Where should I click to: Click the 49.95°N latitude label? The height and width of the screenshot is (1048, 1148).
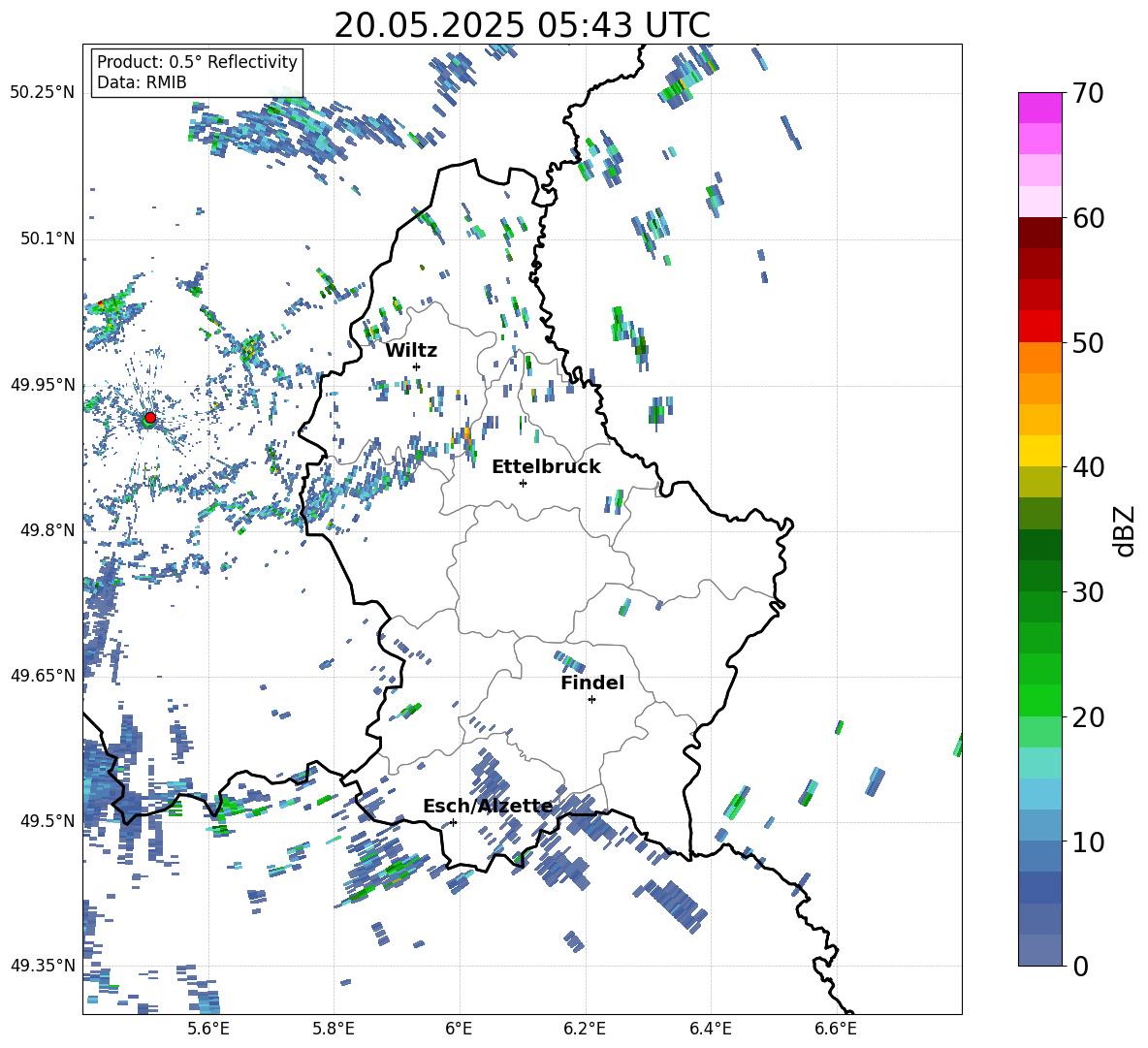(43, 384)
